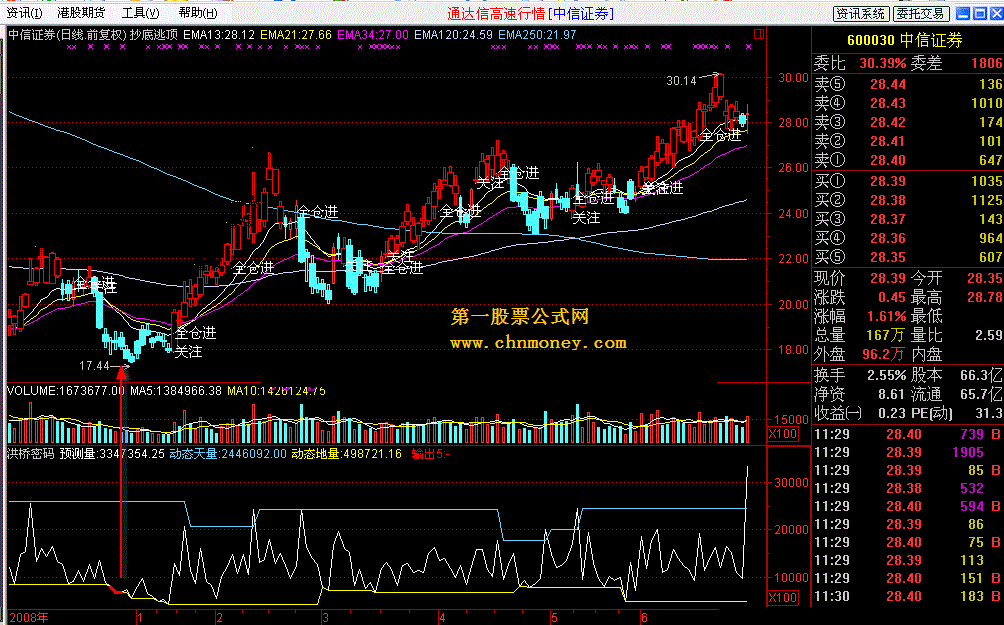Click month 6 marker on time axis
Image resolution: width=1004 pixels, height=625 pixels.
click(x=645, y=618)
